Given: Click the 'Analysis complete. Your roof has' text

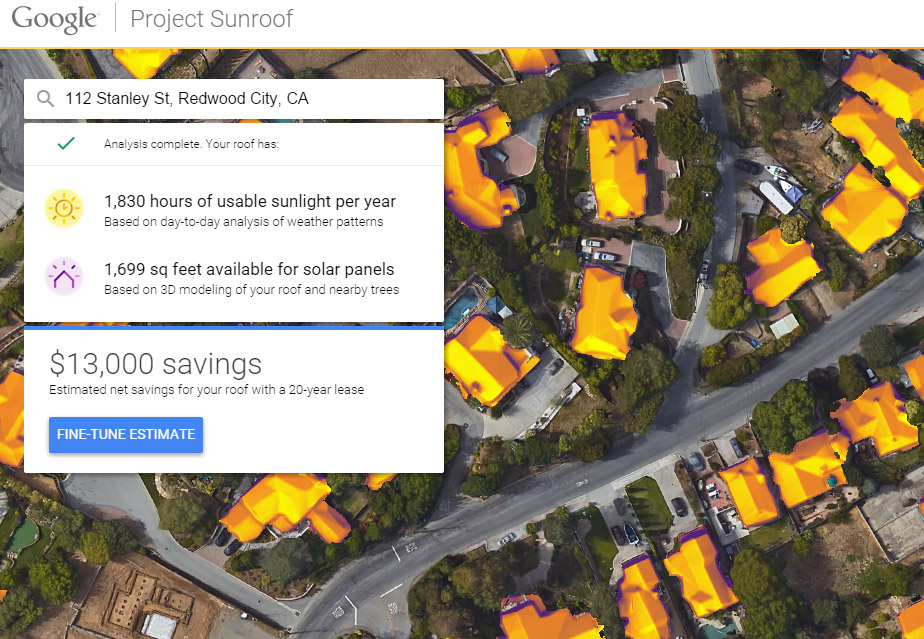Looking at the screenshot, I should 190,144.
